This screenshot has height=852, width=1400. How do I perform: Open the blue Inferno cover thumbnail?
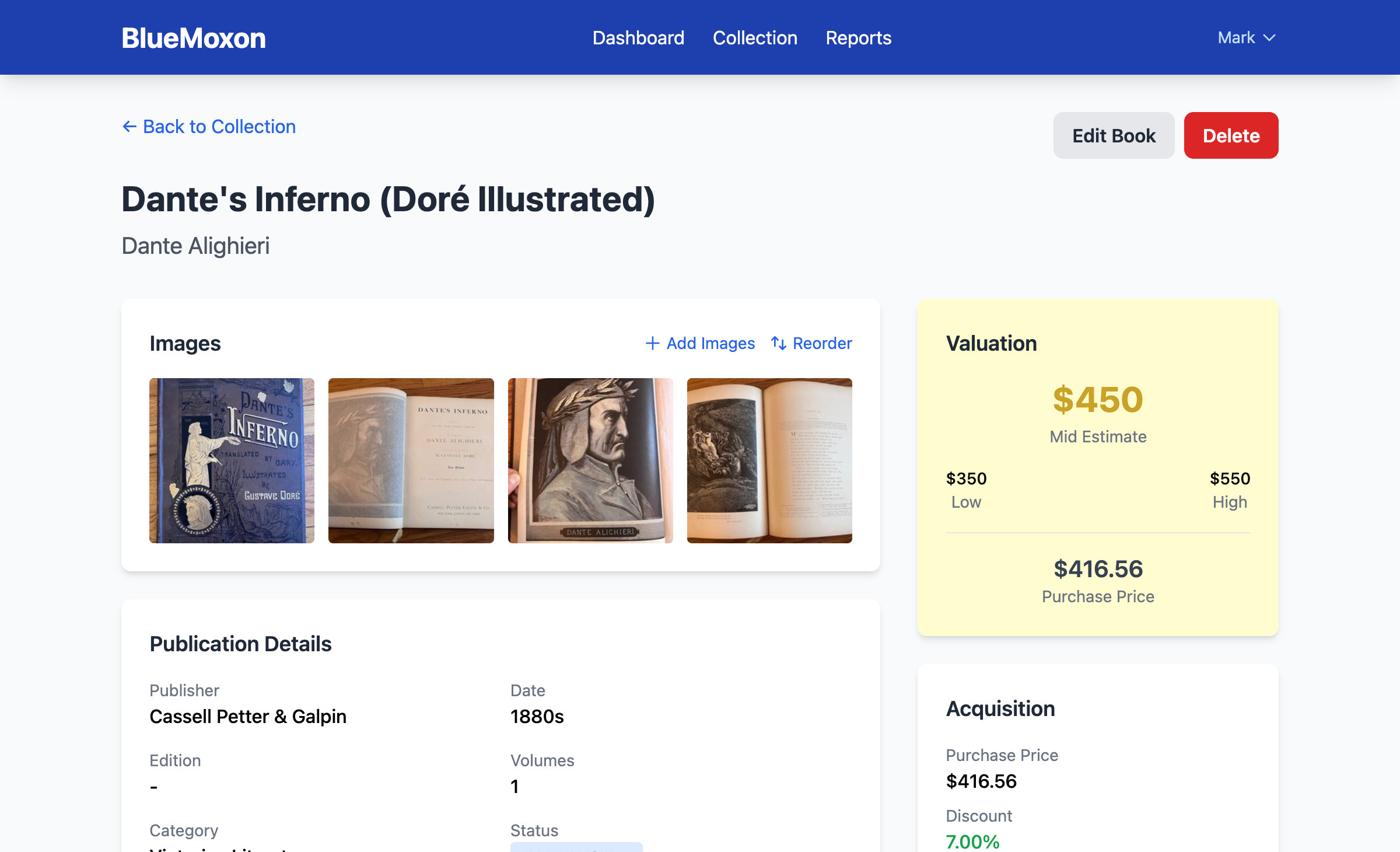(x=232, y=460)
